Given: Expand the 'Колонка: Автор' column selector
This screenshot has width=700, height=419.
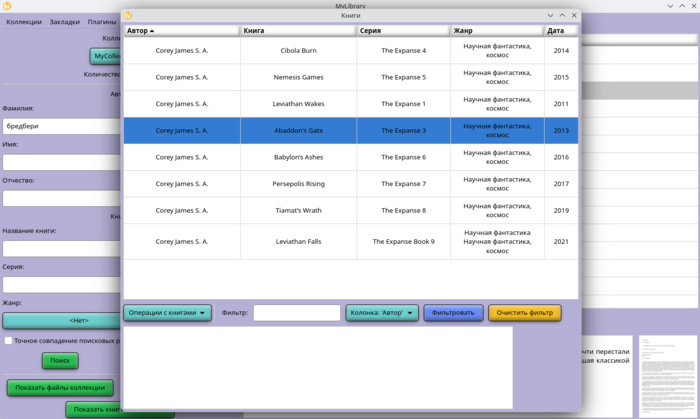Looking at the screenshot, I should click(x=382, y=313).
